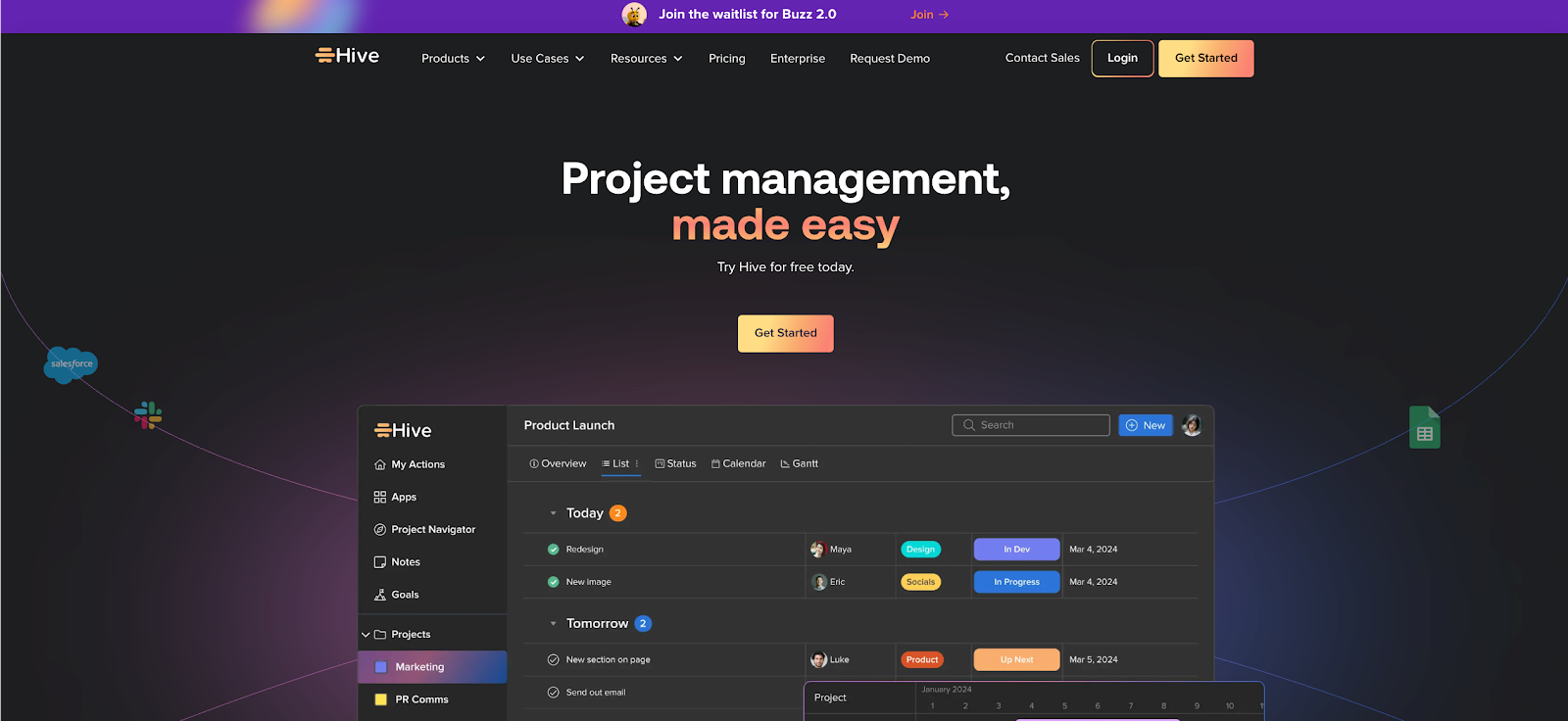Image resolution: width=1568 pixels, height=721 pixels.
Task: Toggle the Redesign task checkmark
Action: click(554, 550)
